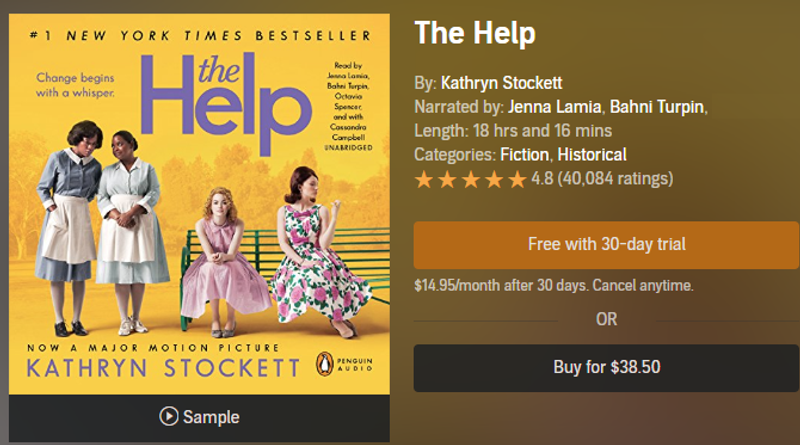Select the third rating star

470,180
